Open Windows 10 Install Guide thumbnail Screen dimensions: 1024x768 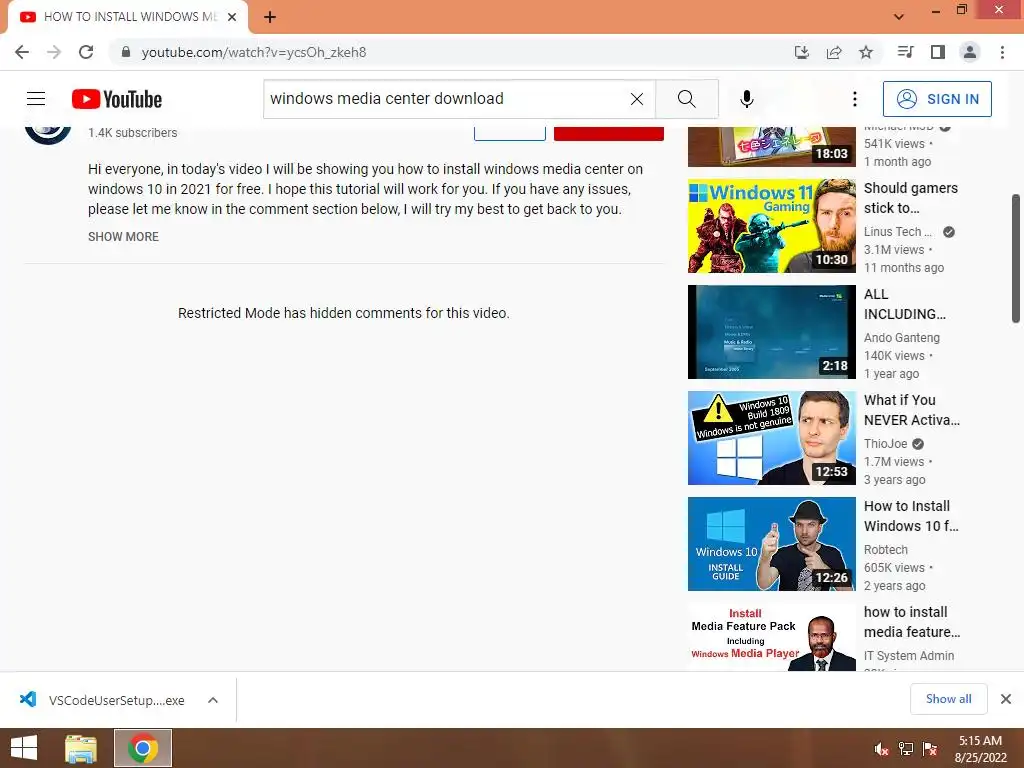[x=771, y=544]
